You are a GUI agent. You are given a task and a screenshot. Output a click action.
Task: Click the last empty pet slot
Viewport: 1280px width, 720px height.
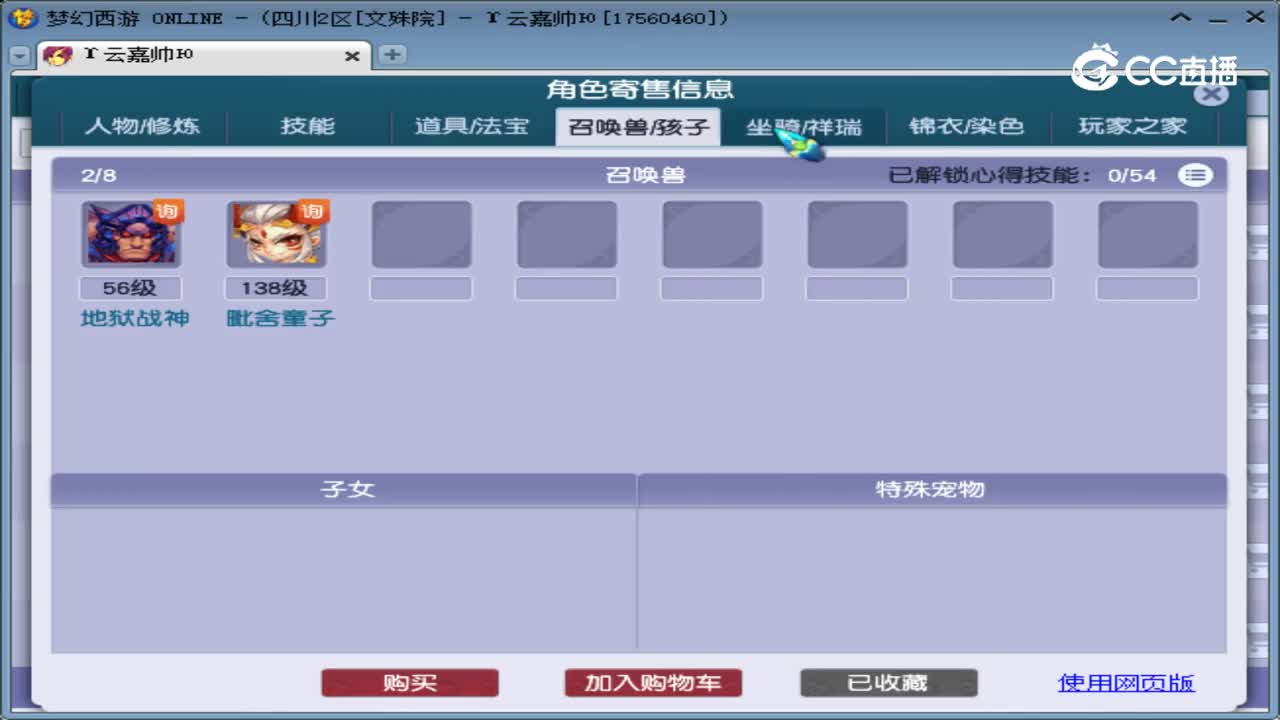click(1148, 234)
